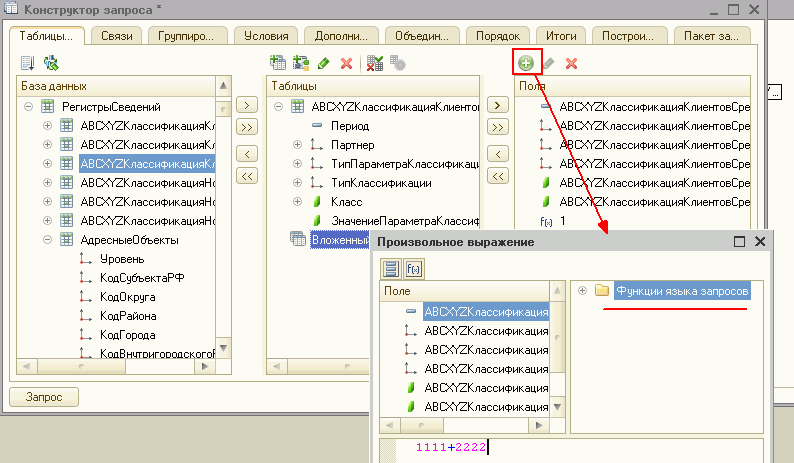Click the add table icon above Таблицы
The width and height of the screenshot is (794, 463).
coord(277,63)
